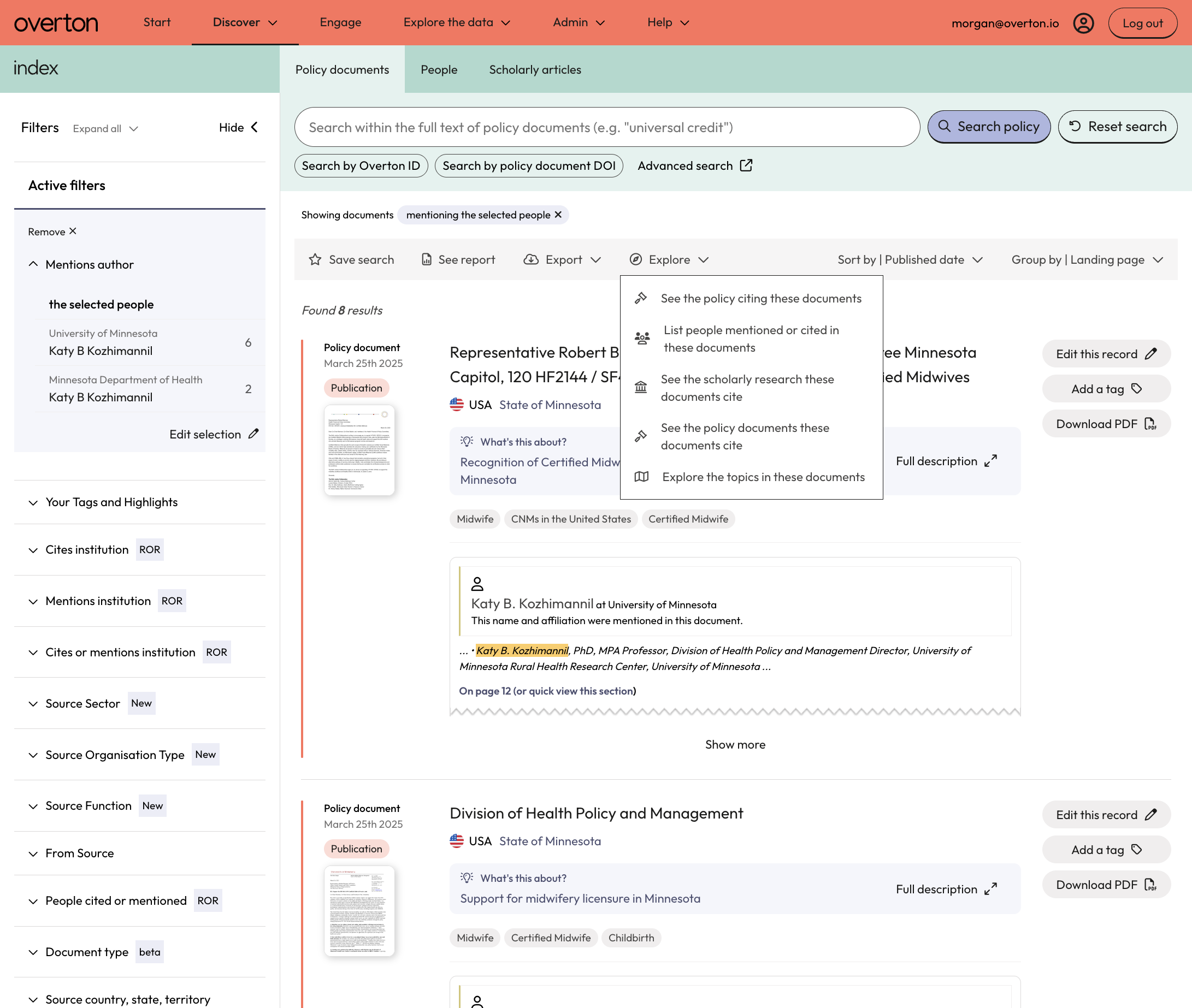The height and width of the screenshot is (1008, 1192).
Task: Click the Reset search button
Action: pyautogui.click(x=1117, y=126)
